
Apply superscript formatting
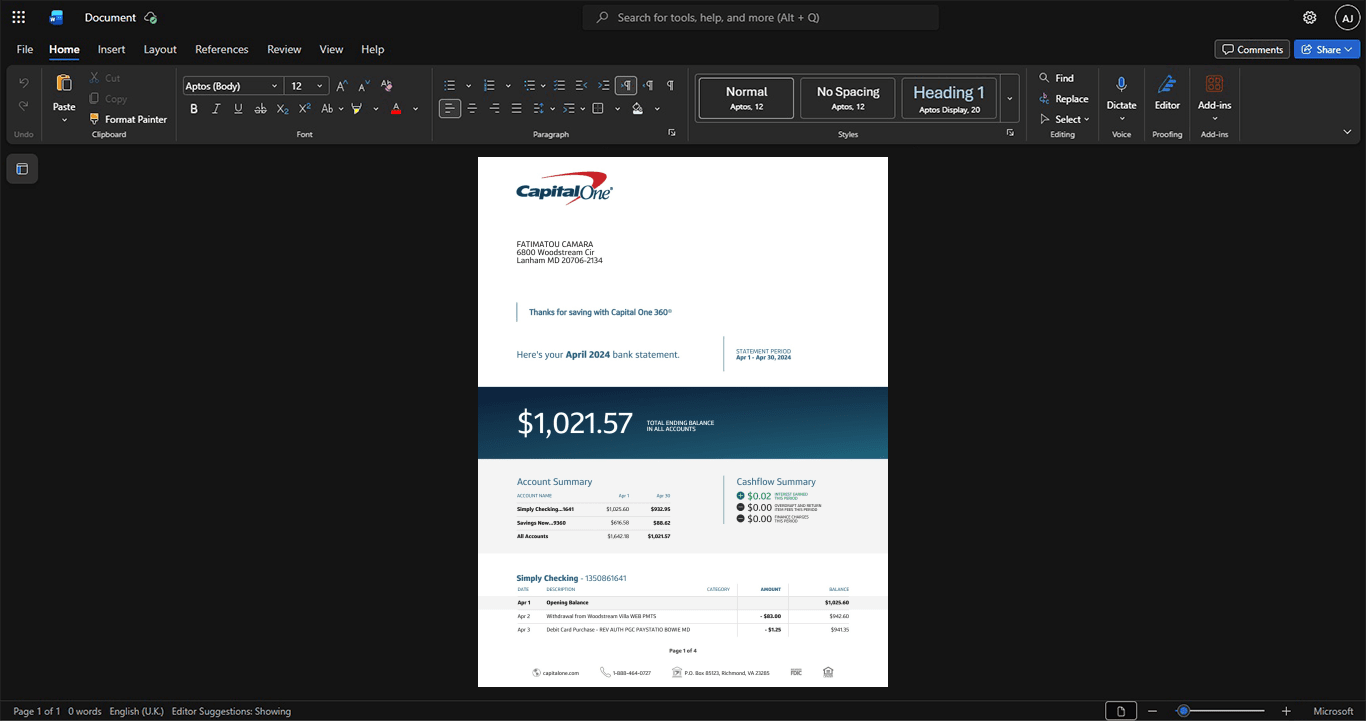point(305,109)
